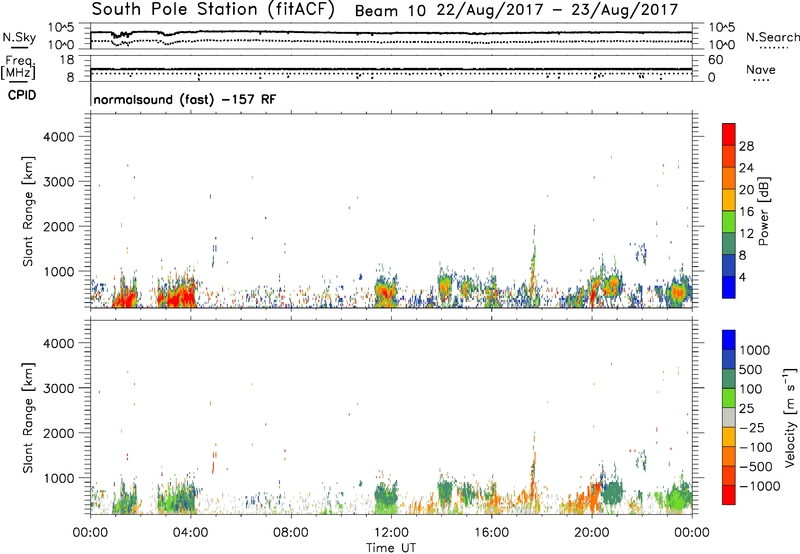
Task: Click the 'N.Sky' legend label
Action: tap(19, 37)
